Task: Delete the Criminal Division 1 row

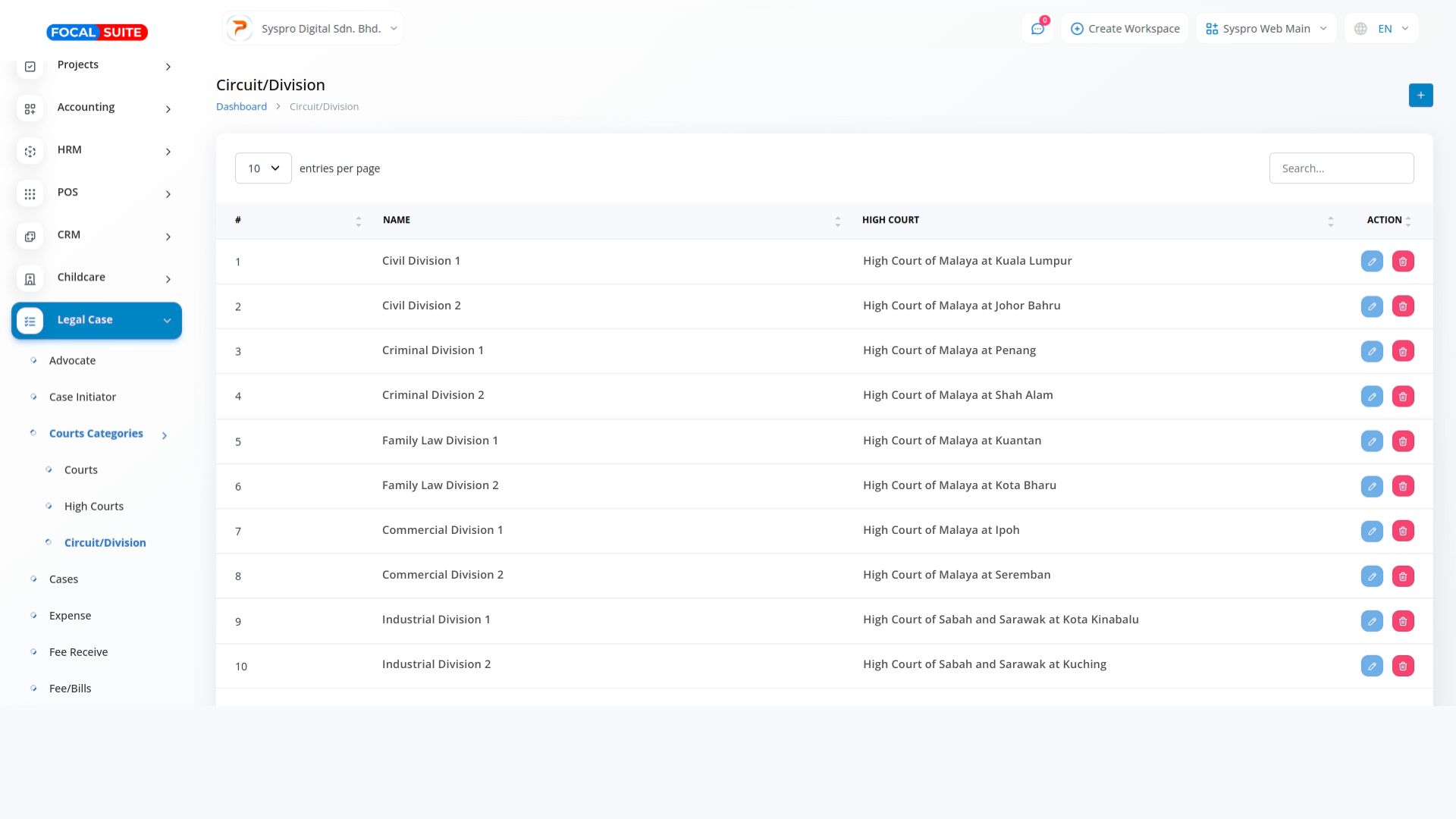Action: pyautogui.click(x=1403, y=351)
